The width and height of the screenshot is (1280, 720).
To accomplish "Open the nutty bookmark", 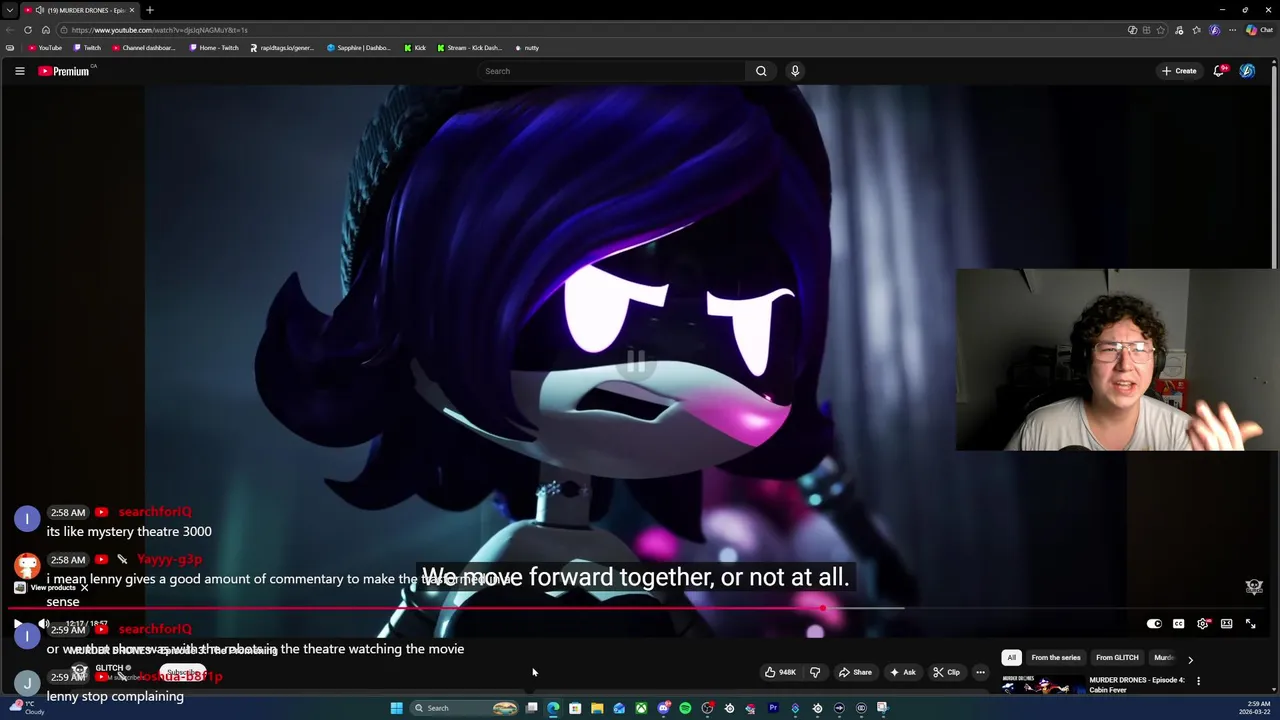I will point(527,48).
